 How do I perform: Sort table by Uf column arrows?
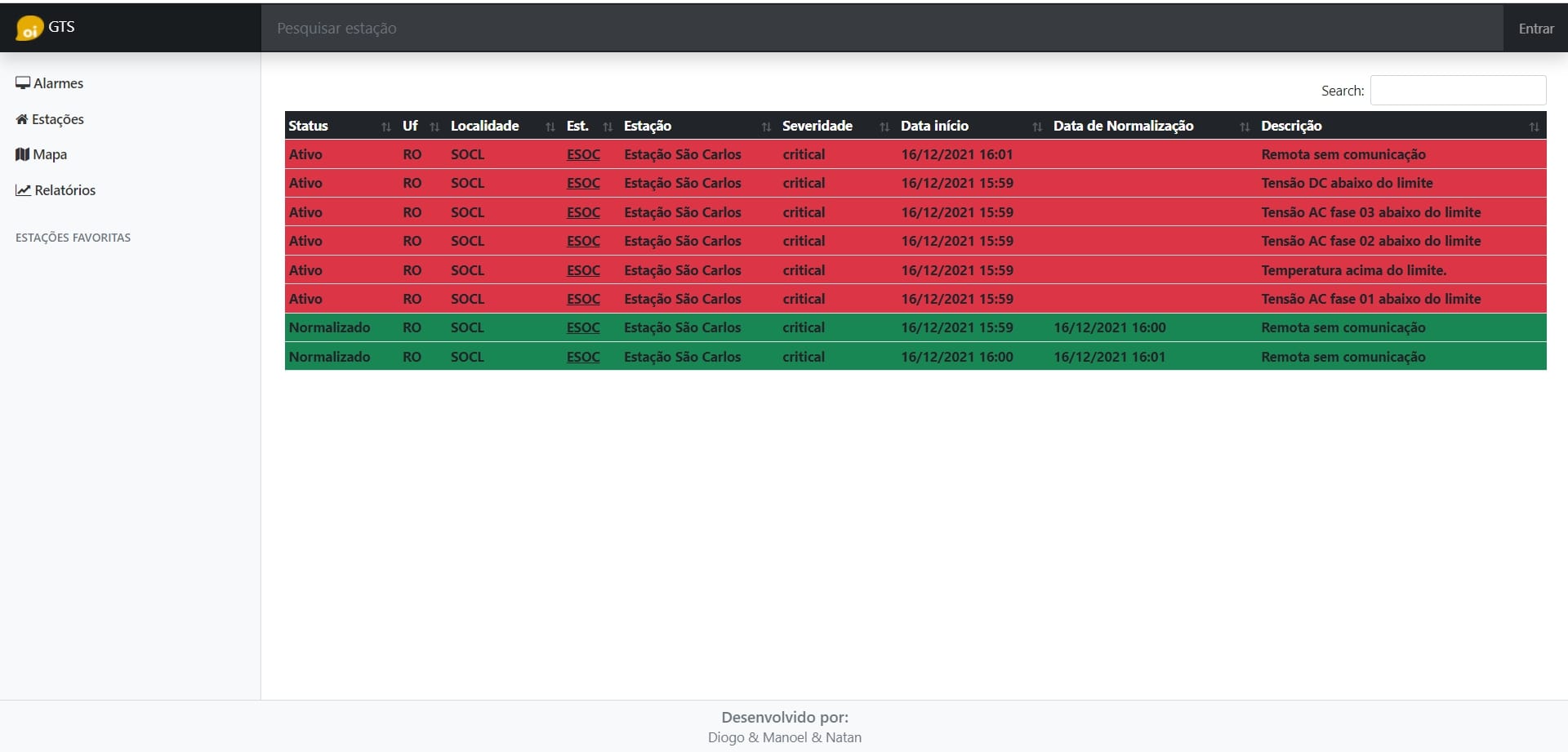(x=434, y=127)
